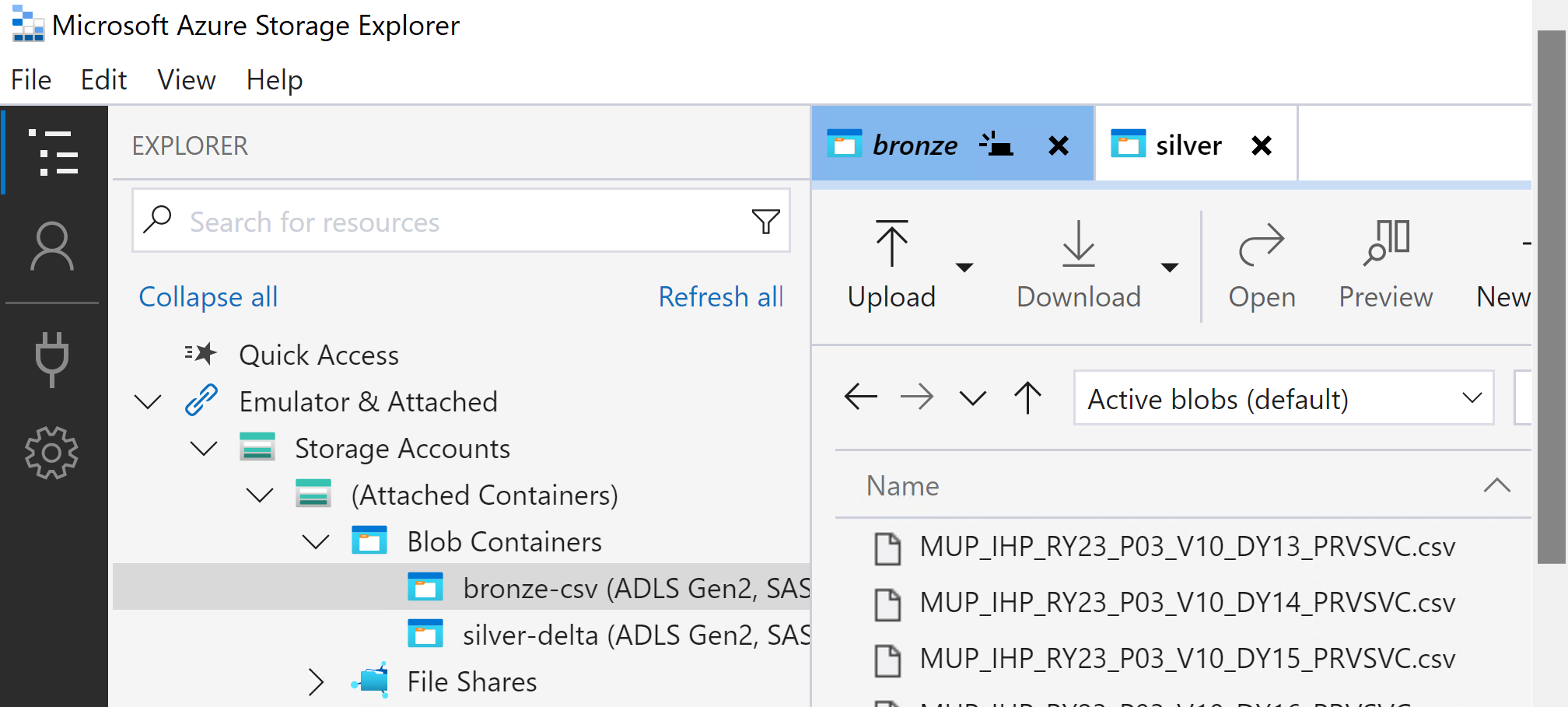Image resolution: width=1568 pixels, height=707 pixels.
Task: Select the Blob Containers label
Action: pos(504,541)
